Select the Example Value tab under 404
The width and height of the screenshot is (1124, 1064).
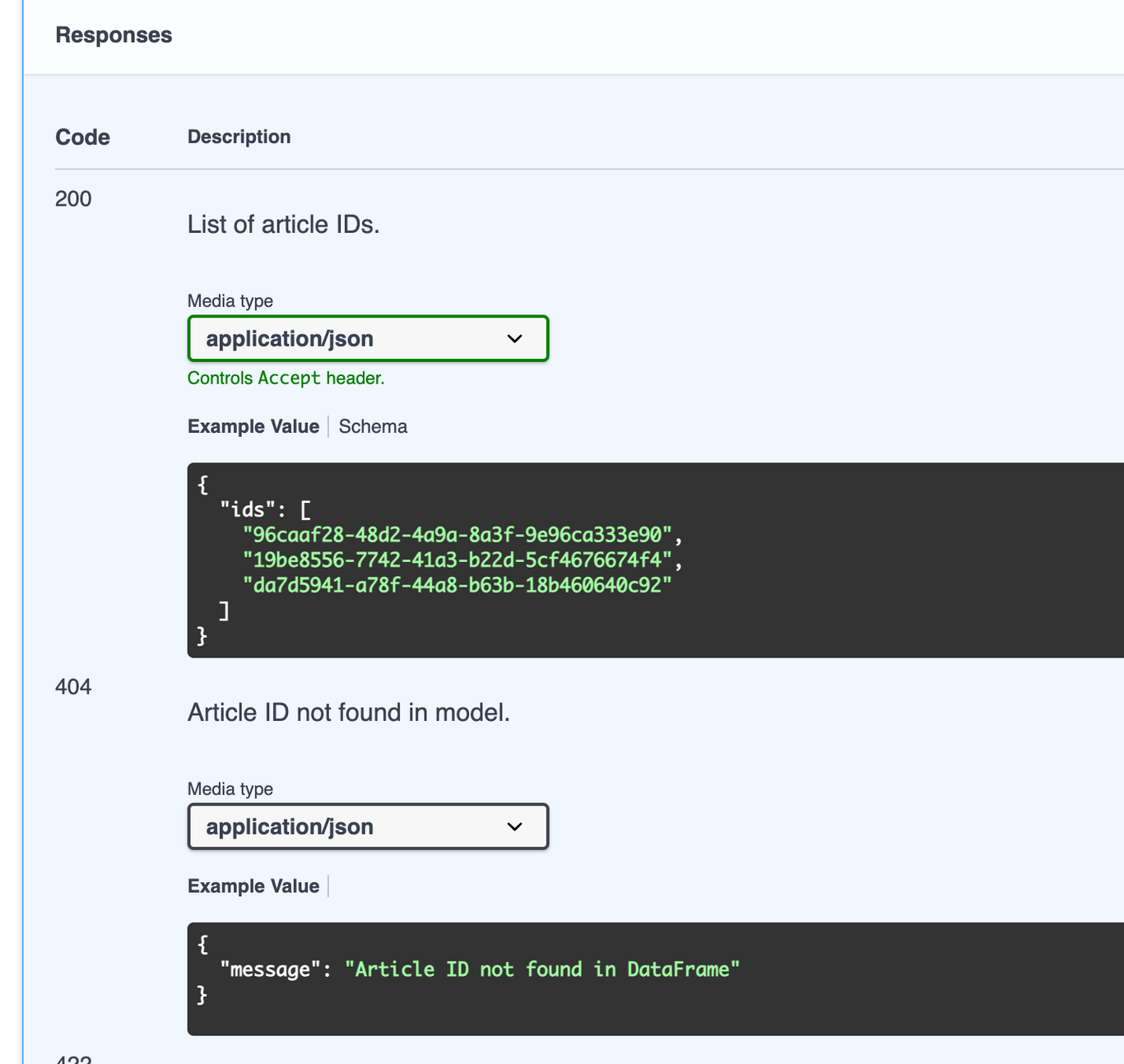tap(253, 885)
